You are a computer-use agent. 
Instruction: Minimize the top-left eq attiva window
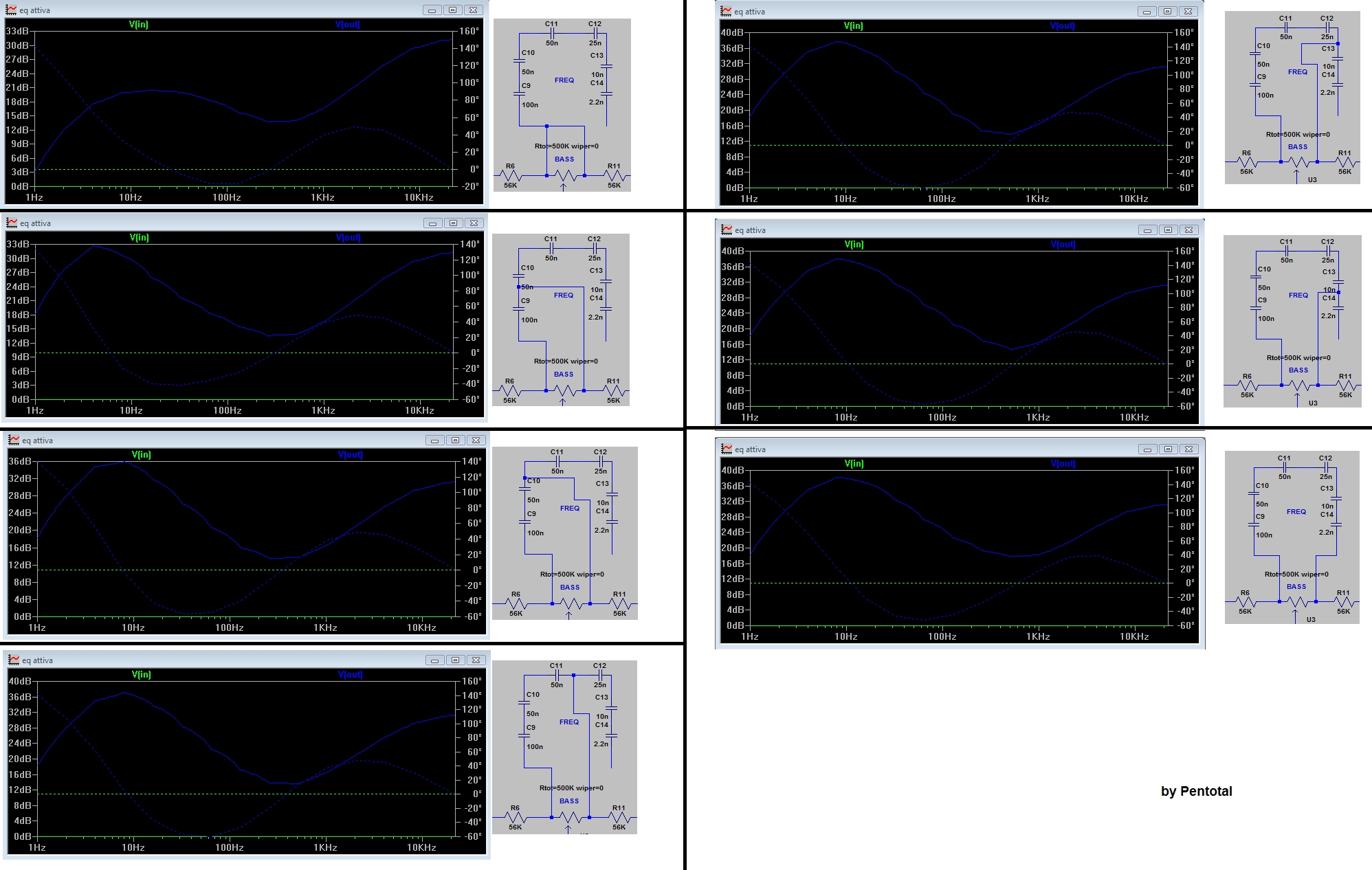(x=432, y=10)
